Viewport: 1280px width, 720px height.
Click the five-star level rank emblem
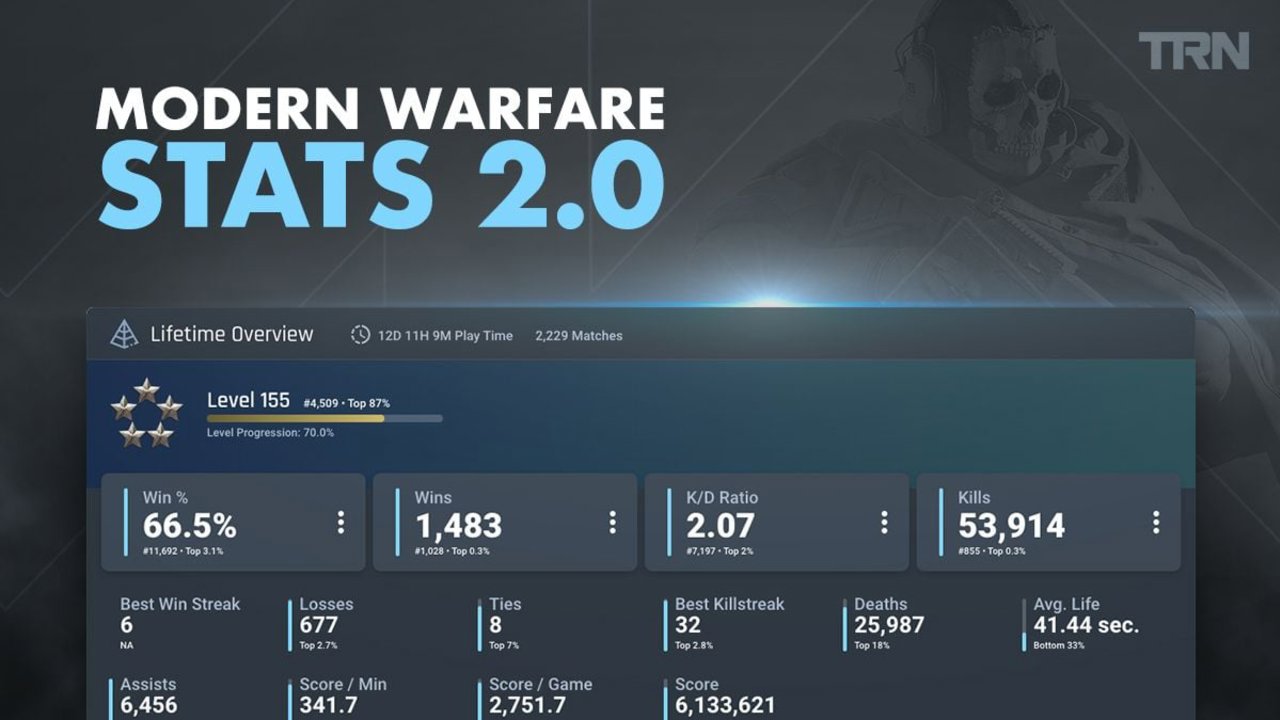click(146, 413)
